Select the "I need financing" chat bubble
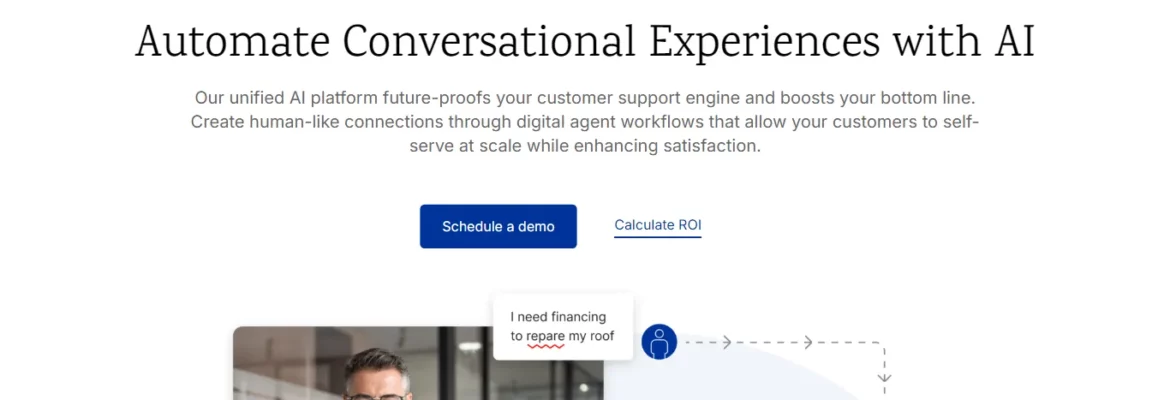Screen dimensions: 1170x400 click(x=563, y=327)
